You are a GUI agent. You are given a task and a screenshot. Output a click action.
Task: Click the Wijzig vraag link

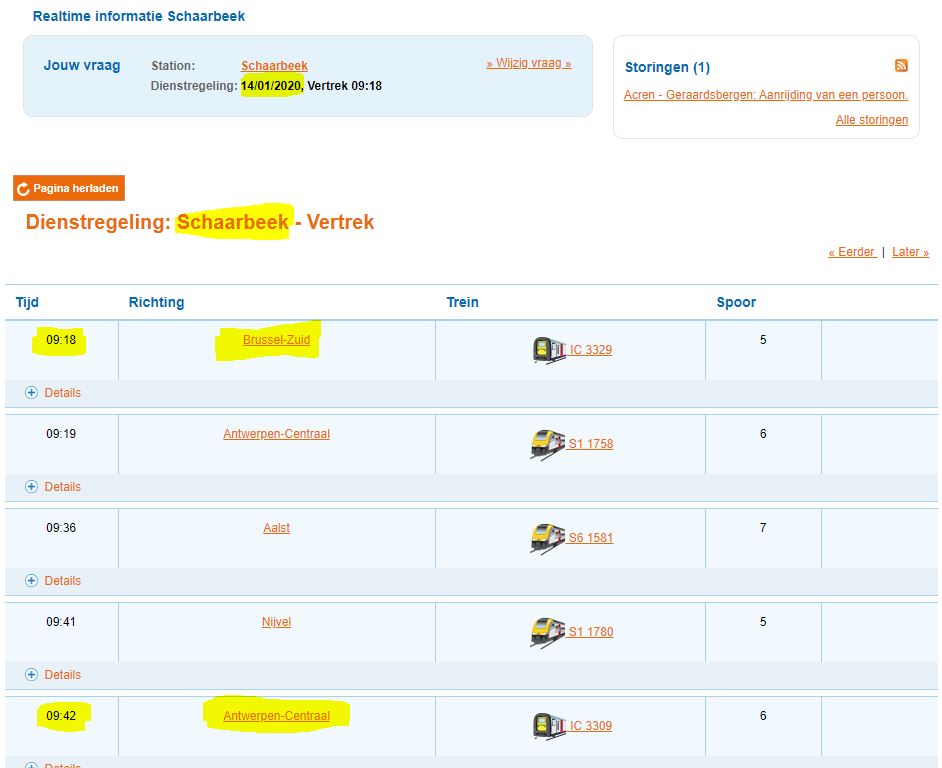pos(528,63)
